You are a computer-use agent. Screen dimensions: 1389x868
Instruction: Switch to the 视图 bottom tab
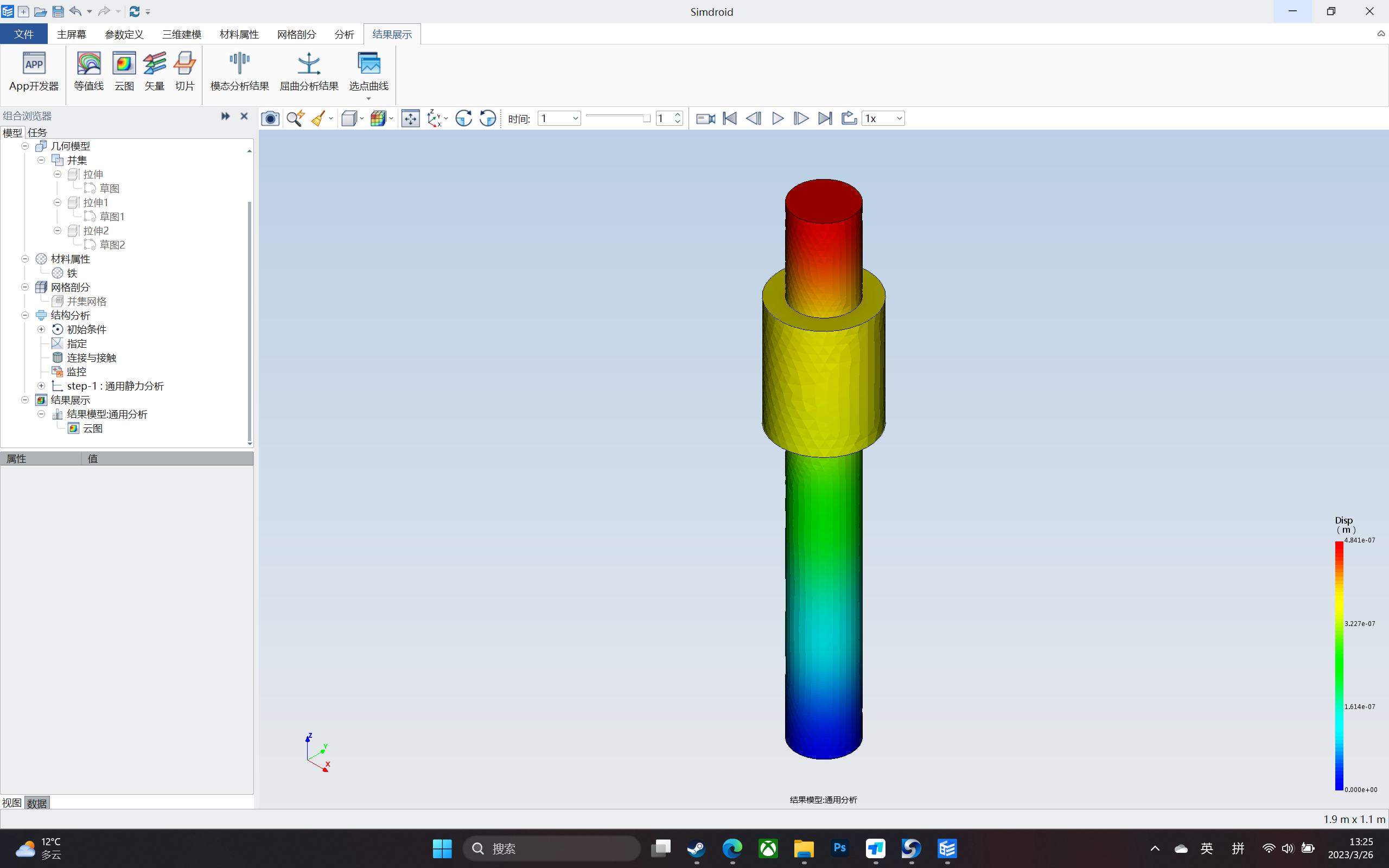tap(12, 802)
